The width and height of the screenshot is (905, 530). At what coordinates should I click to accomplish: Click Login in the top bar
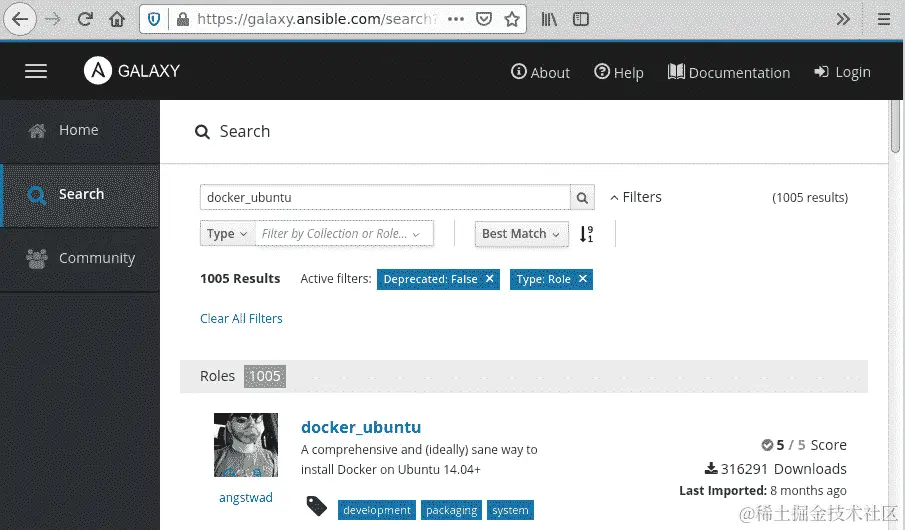point(842,72)
